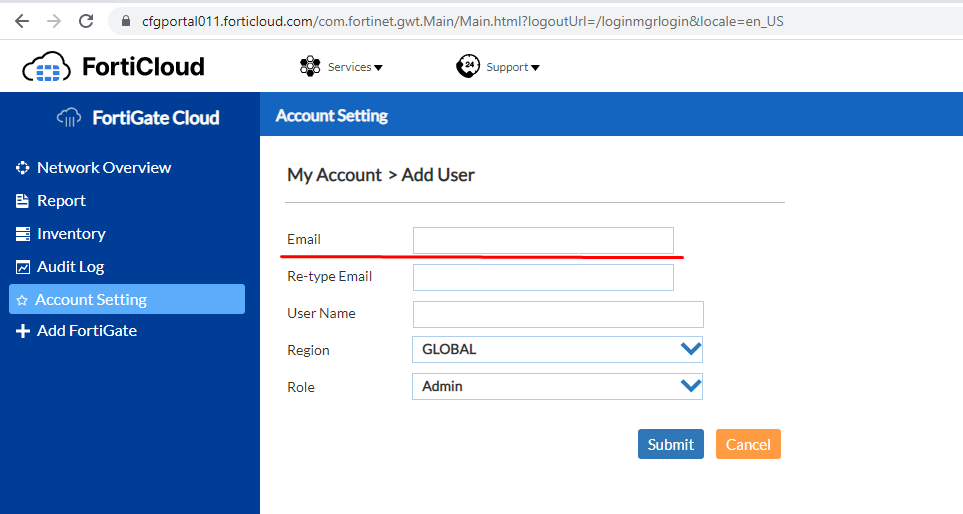
Task: Click the Role dropdown chevron arrow
Action: pyautogui.click(x=691, y=386)
